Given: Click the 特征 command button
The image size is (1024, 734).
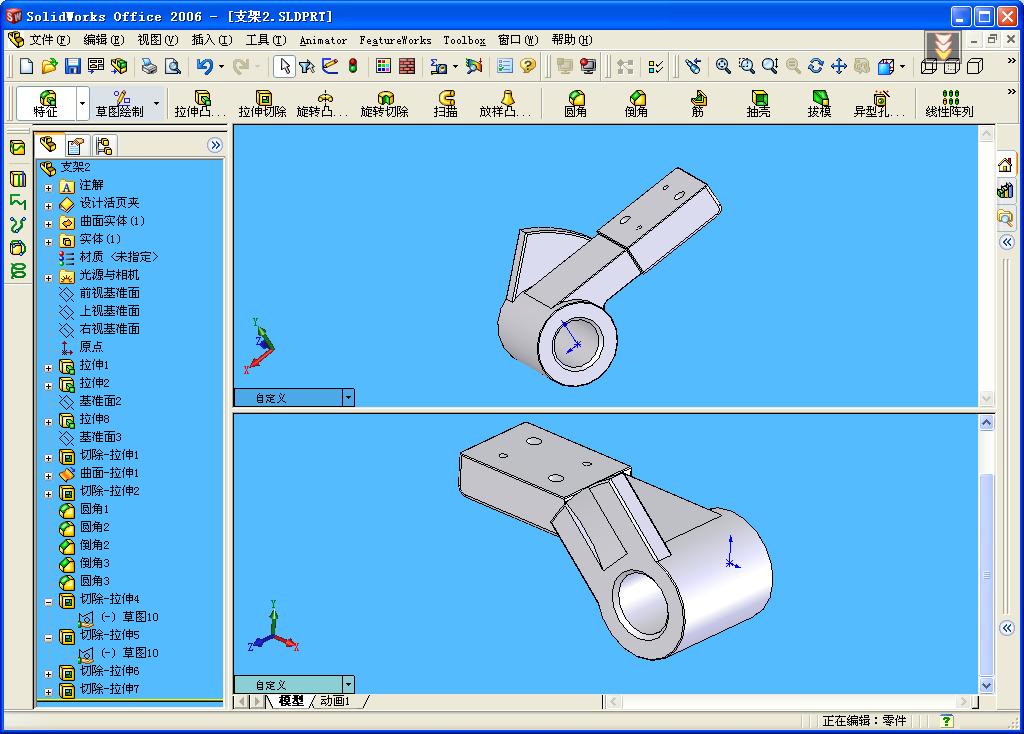Looking at the screenshot, I should pos(46,104).
